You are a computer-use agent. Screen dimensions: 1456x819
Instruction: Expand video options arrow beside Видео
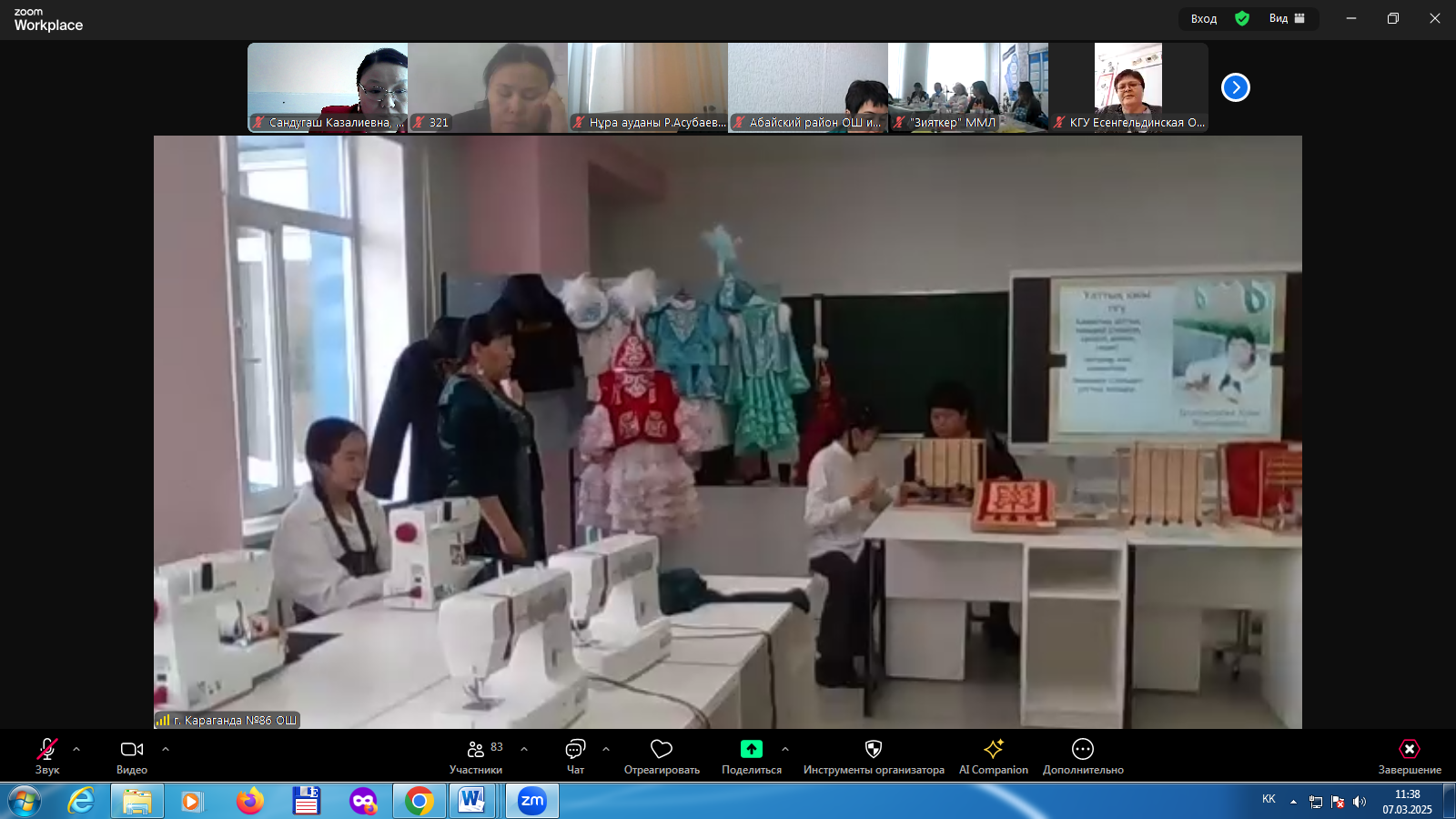[x=166, y=749]
